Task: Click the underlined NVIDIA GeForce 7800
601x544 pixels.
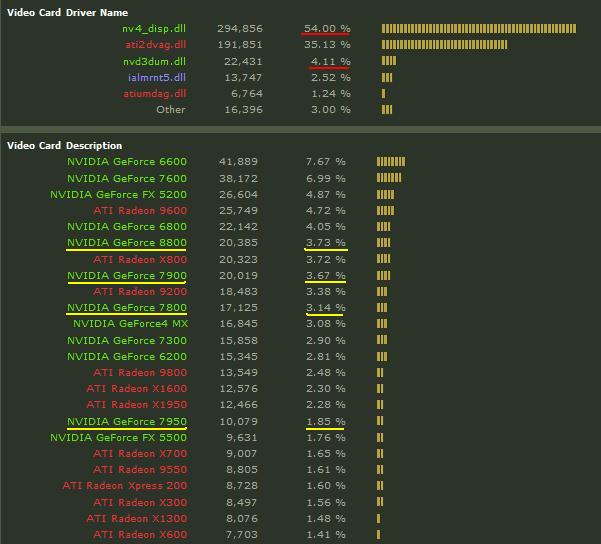Action: 127,308
